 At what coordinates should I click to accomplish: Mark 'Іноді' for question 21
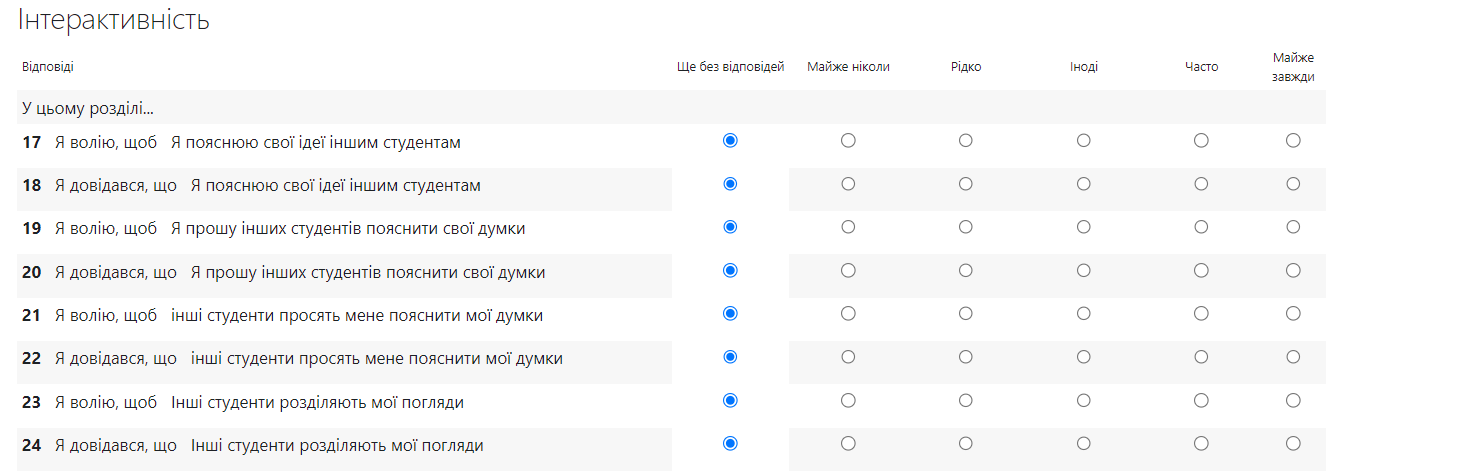(x=1084, y=313)
